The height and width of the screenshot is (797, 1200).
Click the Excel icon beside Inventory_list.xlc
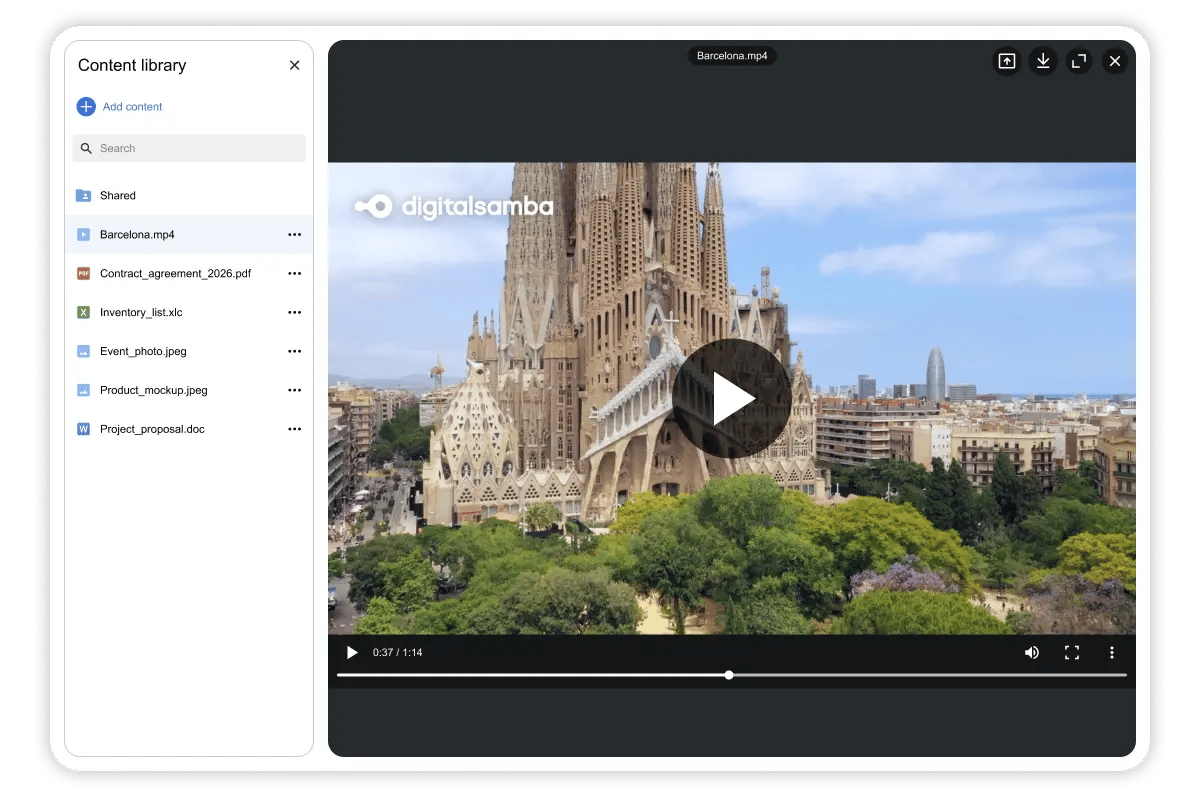pyautogui.click(x=85, y=312)
